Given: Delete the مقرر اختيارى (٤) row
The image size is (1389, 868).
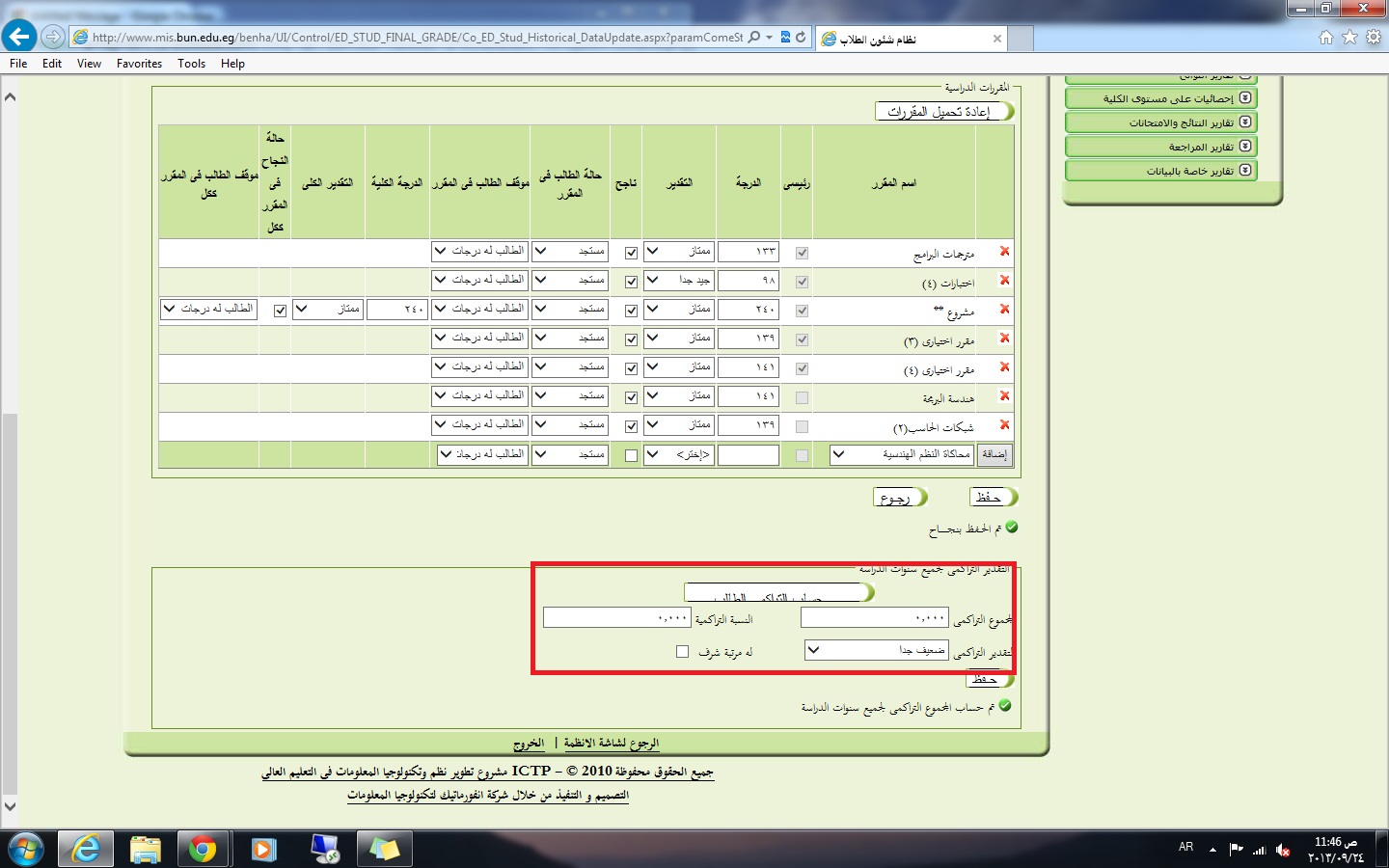Looking at the screenshot, I should 1004,366.
